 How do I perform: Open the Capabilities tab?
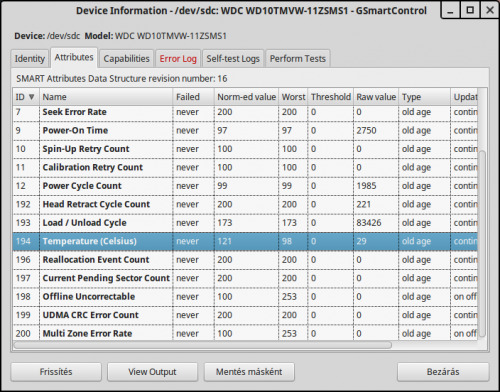pyautogui.click(x=126, y=59)
